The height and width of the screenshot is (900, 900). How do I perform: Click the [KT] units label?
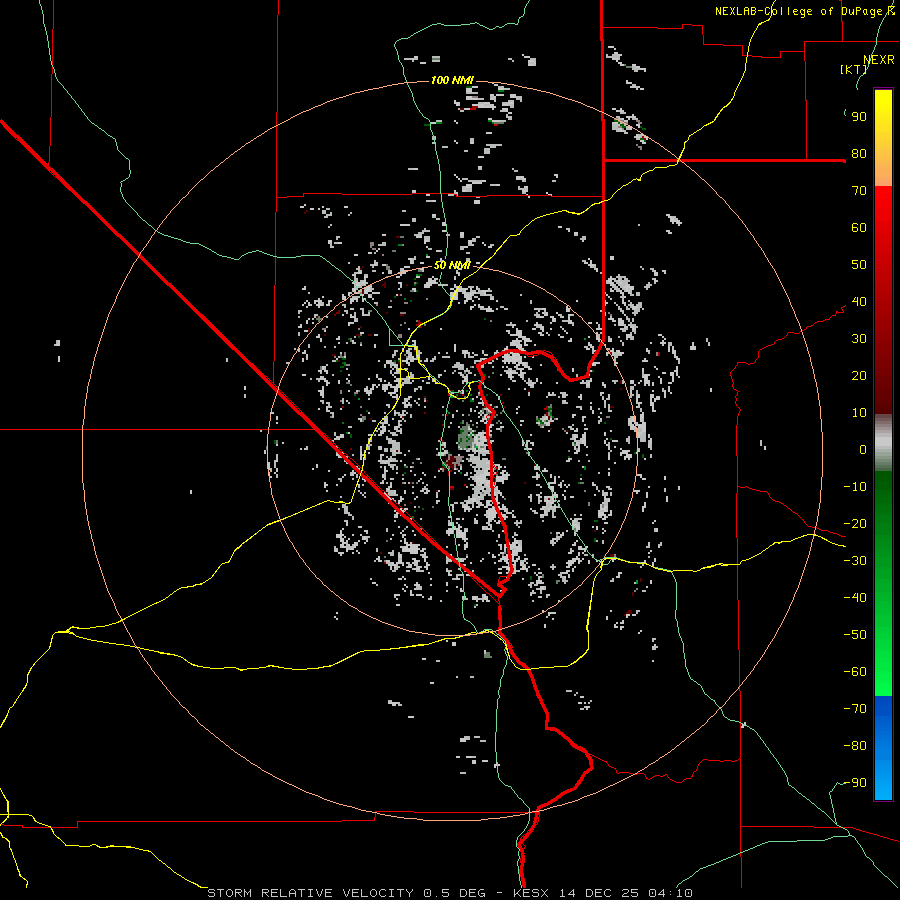853,69
